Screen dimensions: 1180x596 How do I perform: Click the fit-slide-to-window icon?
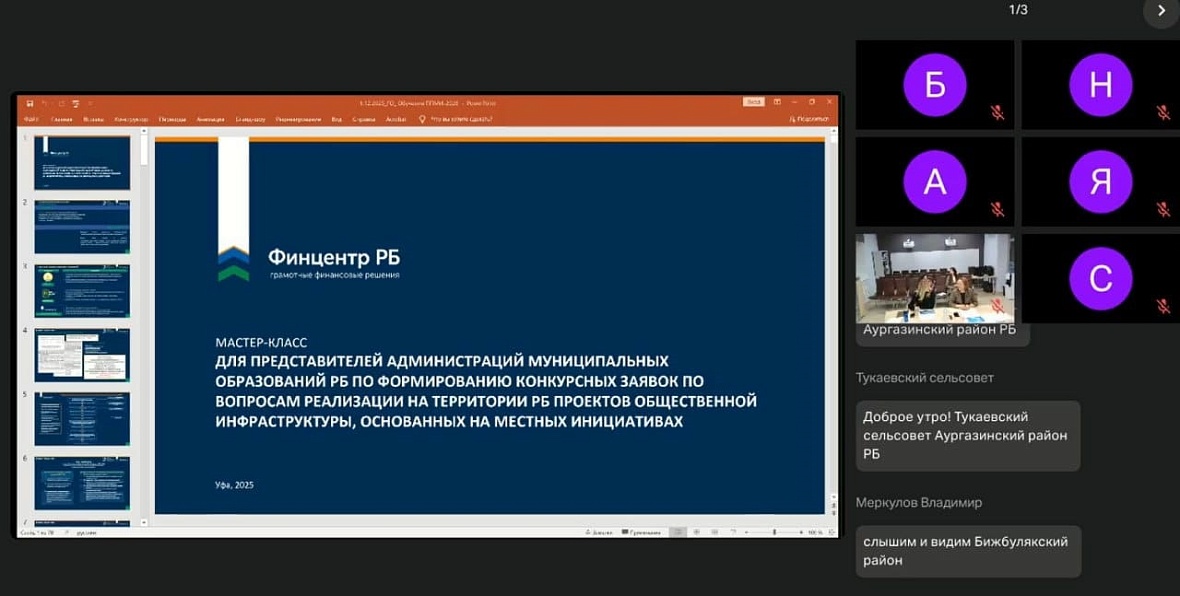(832, 532)
